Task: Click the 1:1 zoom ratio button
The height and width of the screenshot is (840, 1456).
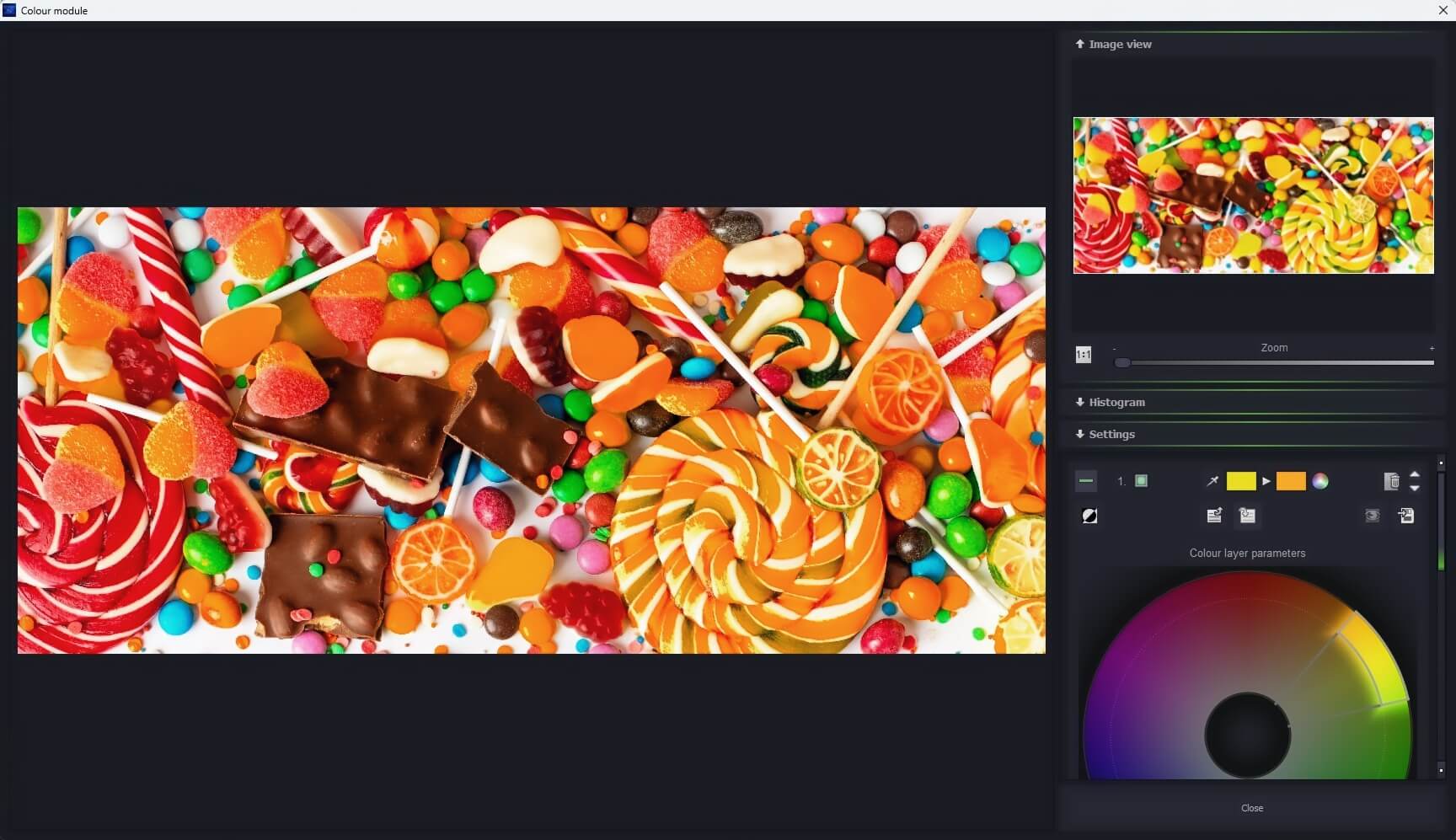Action: (1083, 354)
